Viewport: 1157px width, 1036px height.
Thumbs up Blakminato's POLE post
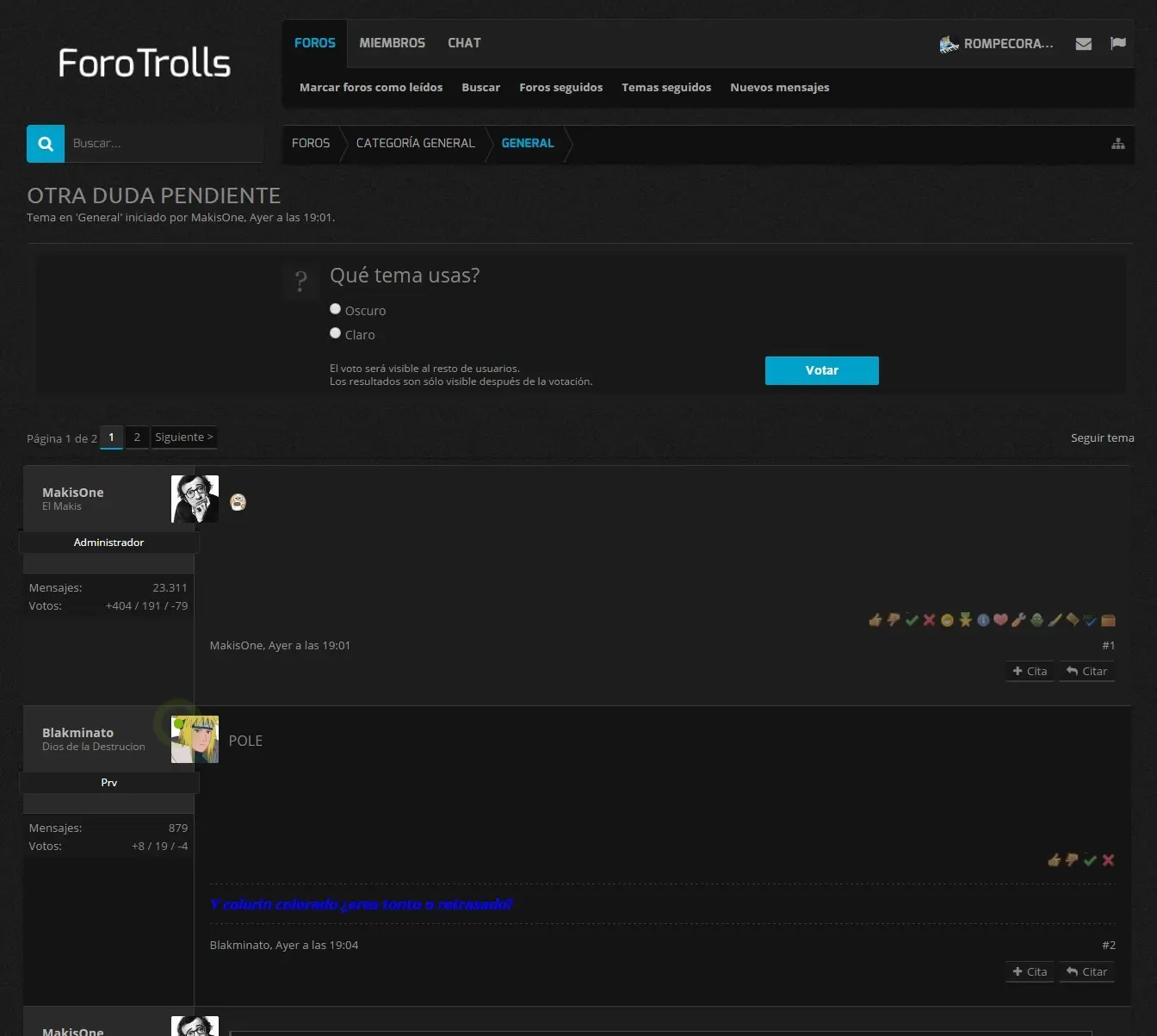[x=1054, y=859]
